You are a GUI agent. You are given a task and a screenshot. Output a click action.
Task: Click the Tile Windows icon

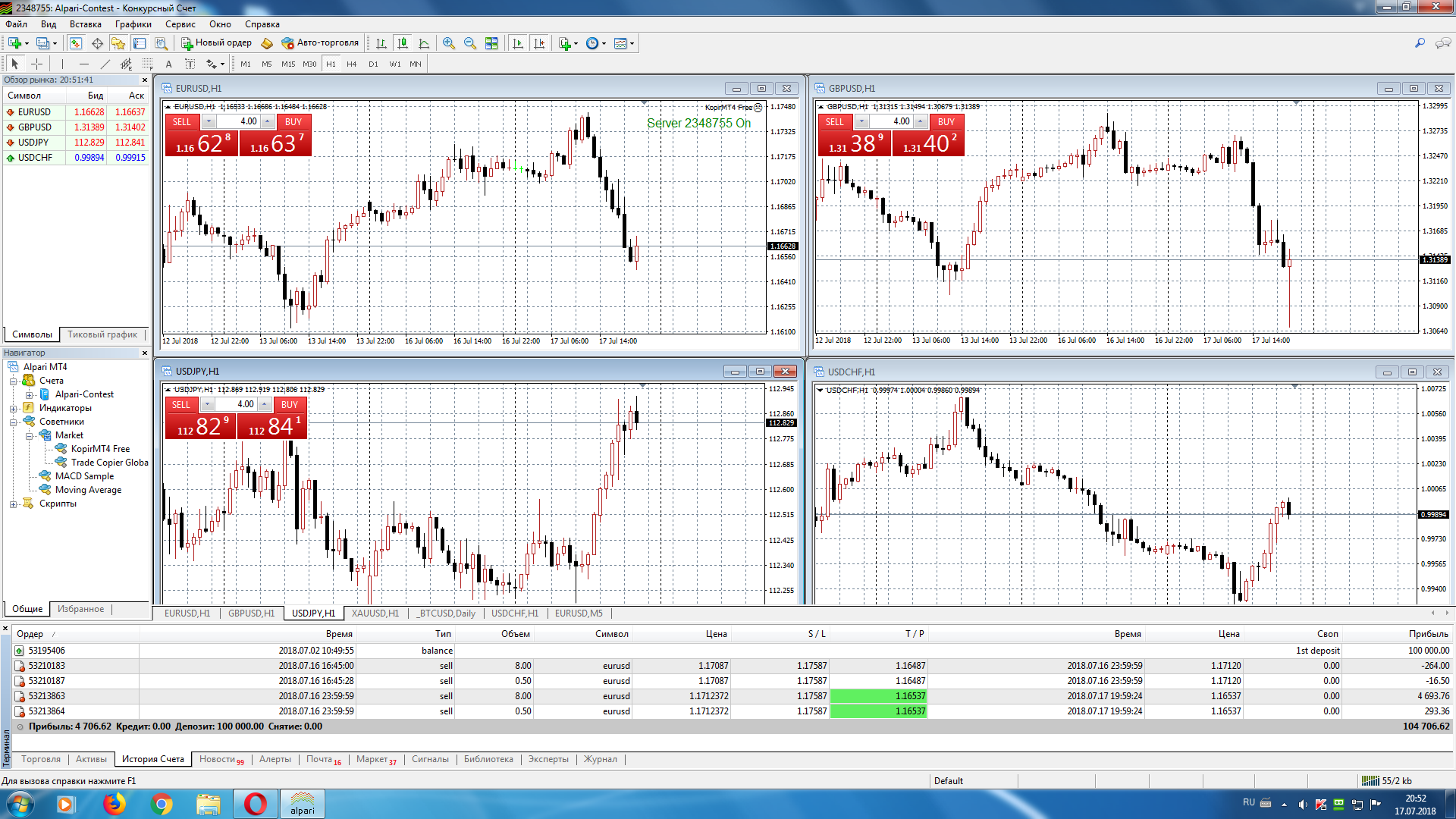[491, 43]
